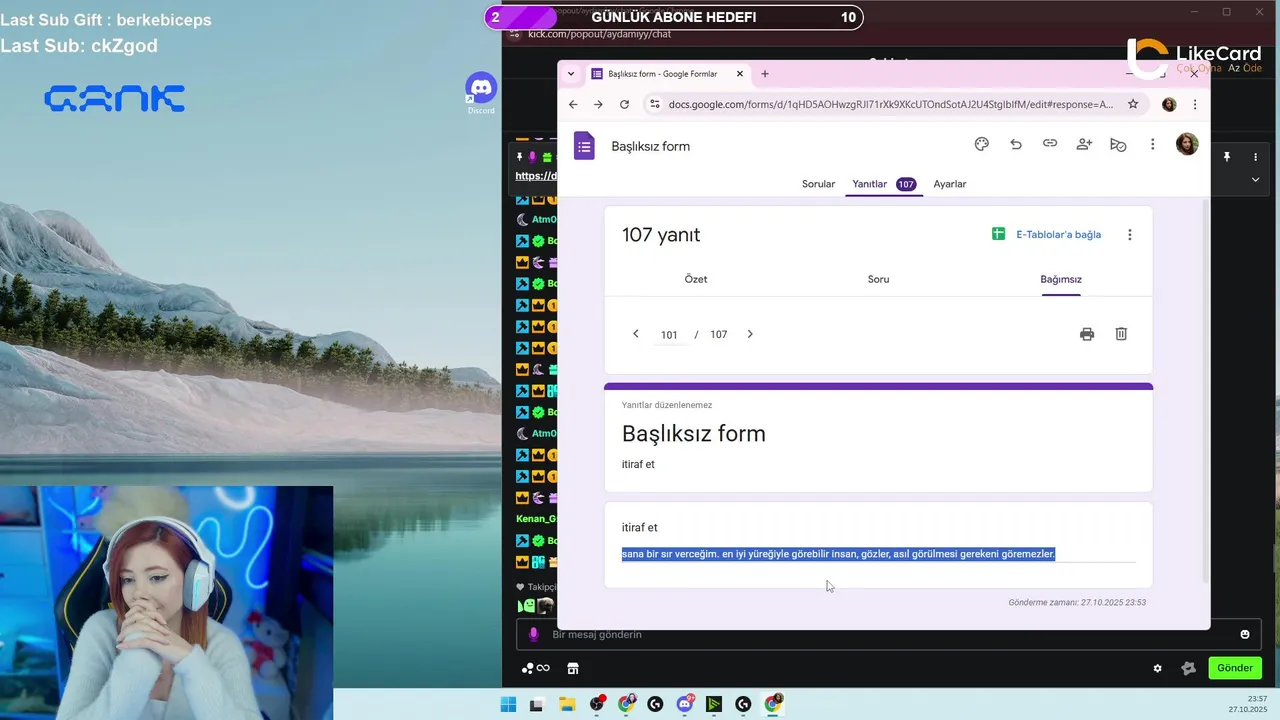Open the Ayarlar tab
1280x720 pixels.
point(950,184)
